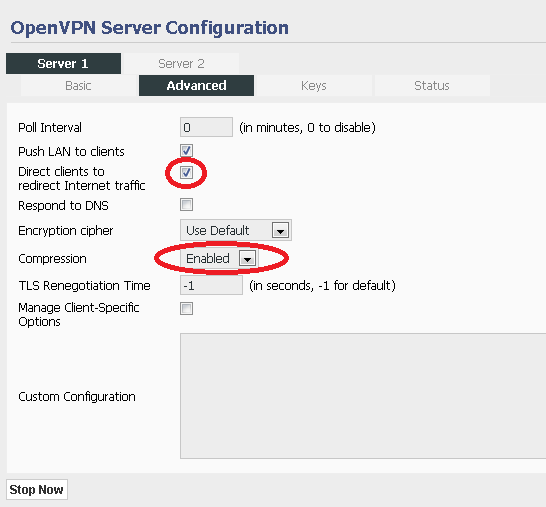This screenshot has height=507, width=546.
Task: Select the Advanced tab
Action: click(196, 86)
